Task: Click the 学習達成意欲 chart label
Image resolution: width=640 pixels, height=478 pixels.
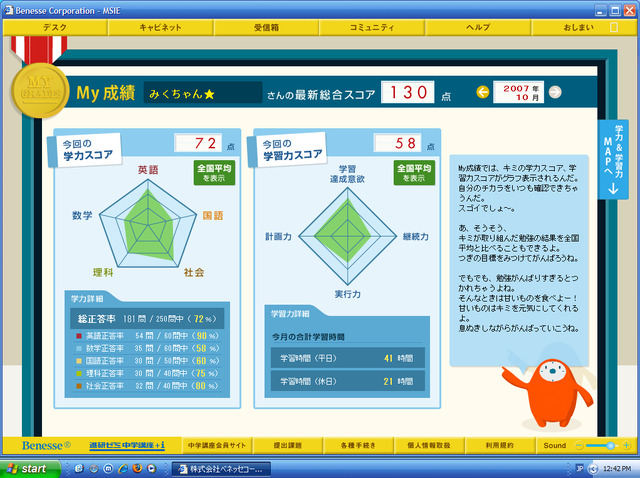Action: point(347,174)
